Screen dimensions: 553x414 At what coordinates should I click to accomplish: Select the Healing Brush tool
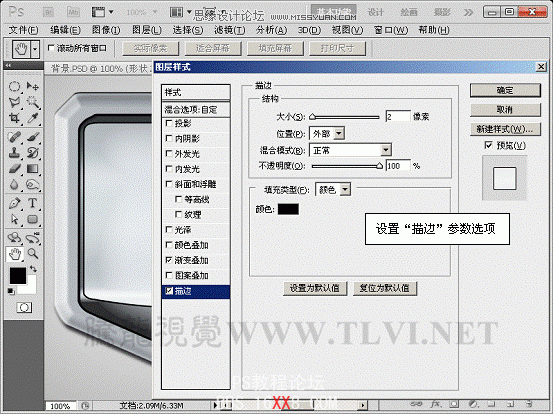pos(14,137)
